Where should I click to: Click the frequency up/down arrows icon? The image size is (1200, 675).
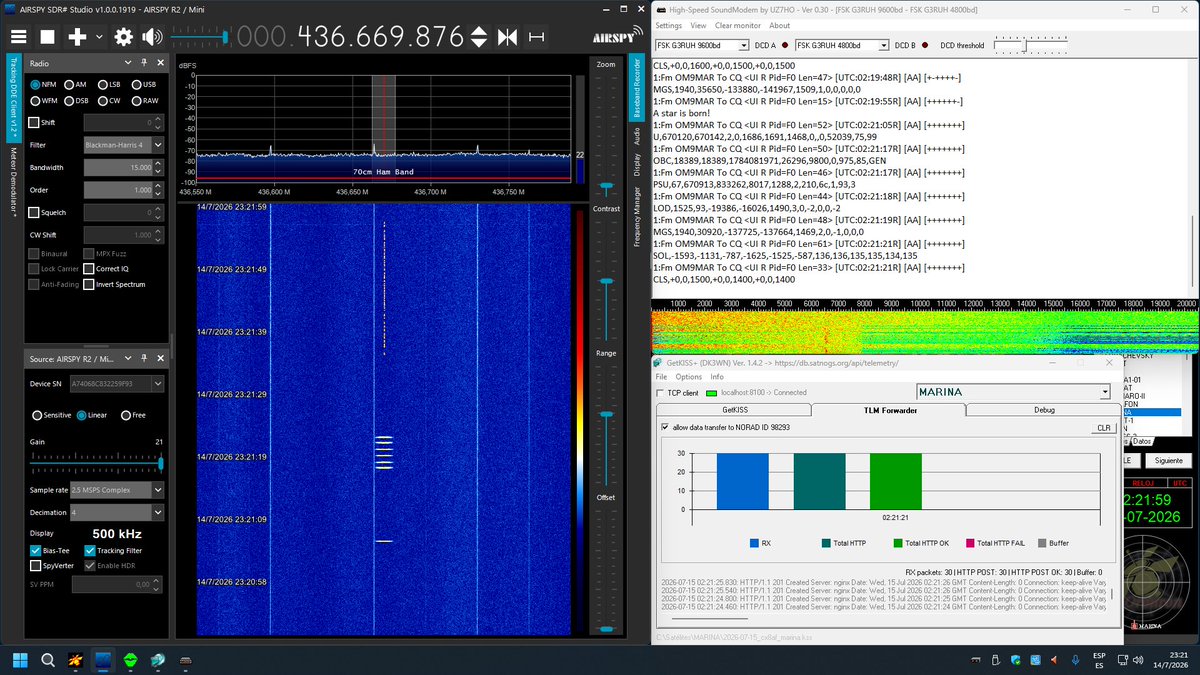click(x=479, y=37)
